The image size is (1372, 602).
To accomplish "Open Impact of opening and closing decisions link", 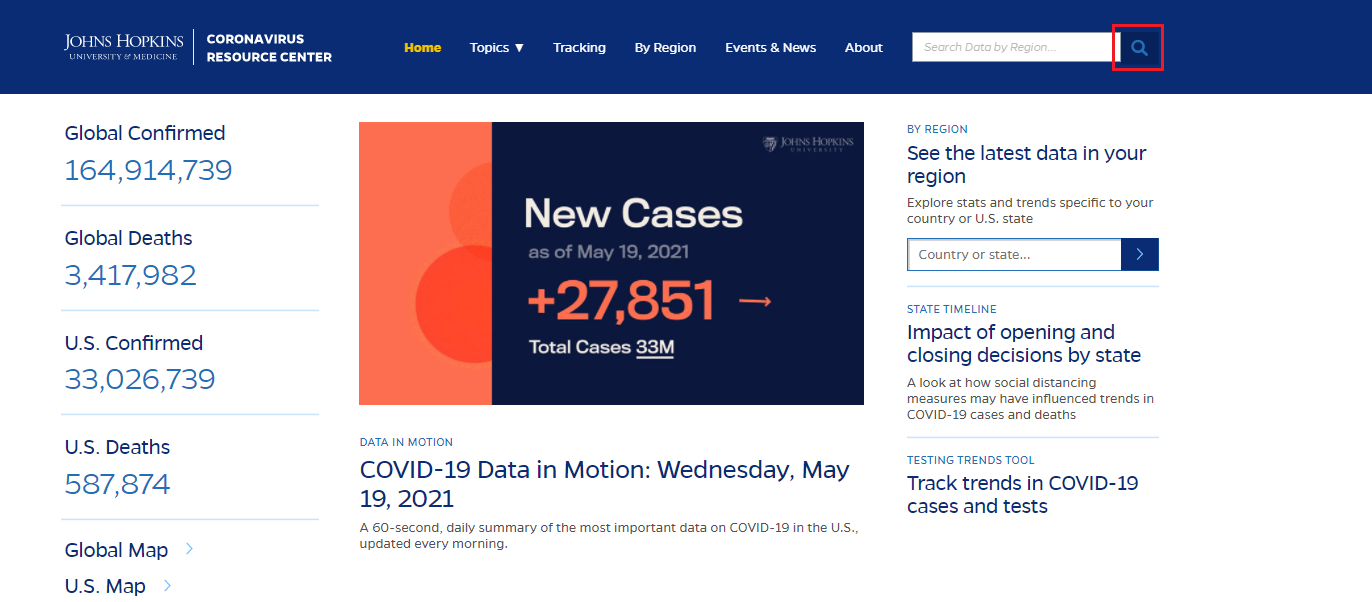I will pos(1024,343).
